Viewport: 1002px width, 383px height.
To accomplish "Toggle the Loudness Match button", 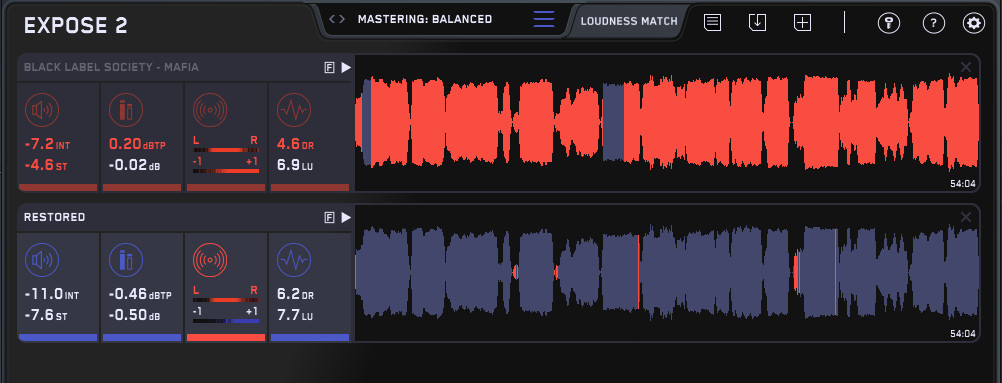I will tap(629, 21).
